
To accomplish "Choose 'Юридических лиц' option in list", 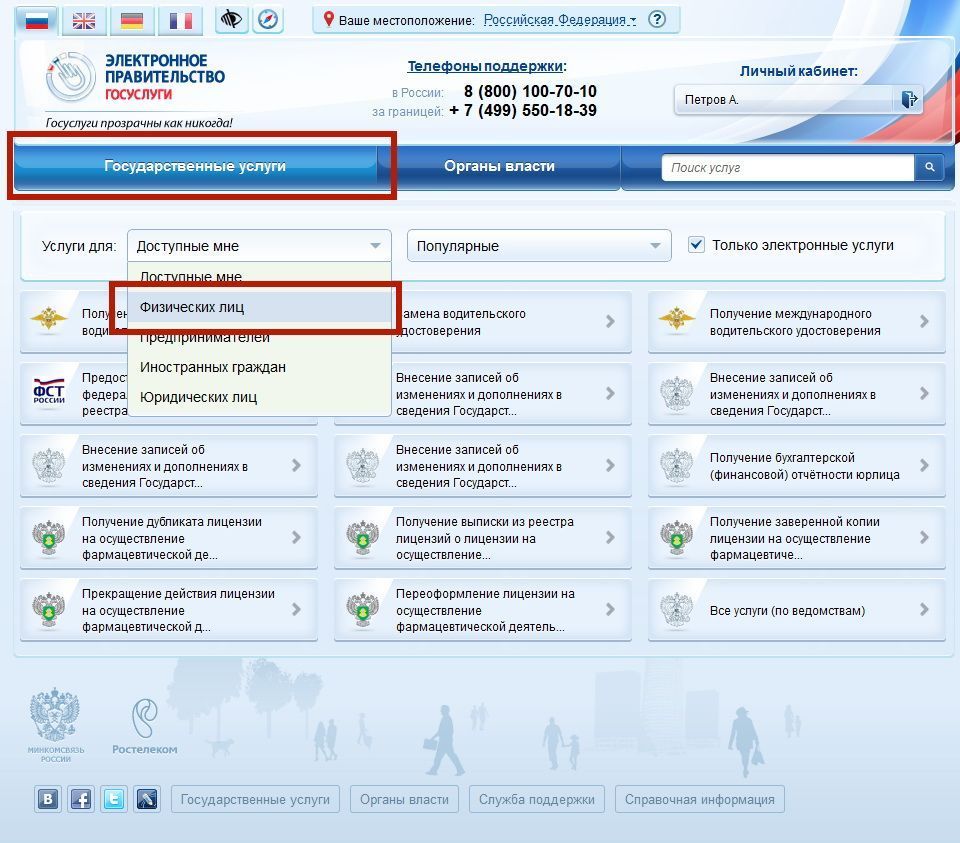I will coord(198,397).
